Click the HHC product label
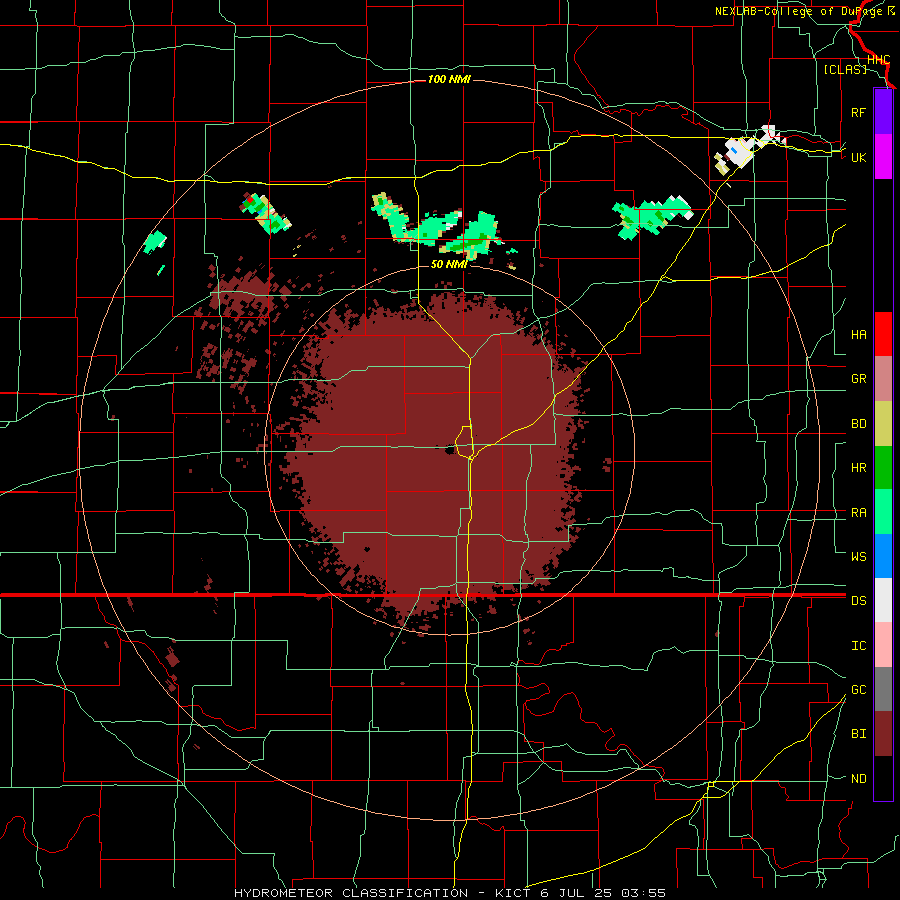The height and width of the screenshot is (900, 900). point(878,60)
